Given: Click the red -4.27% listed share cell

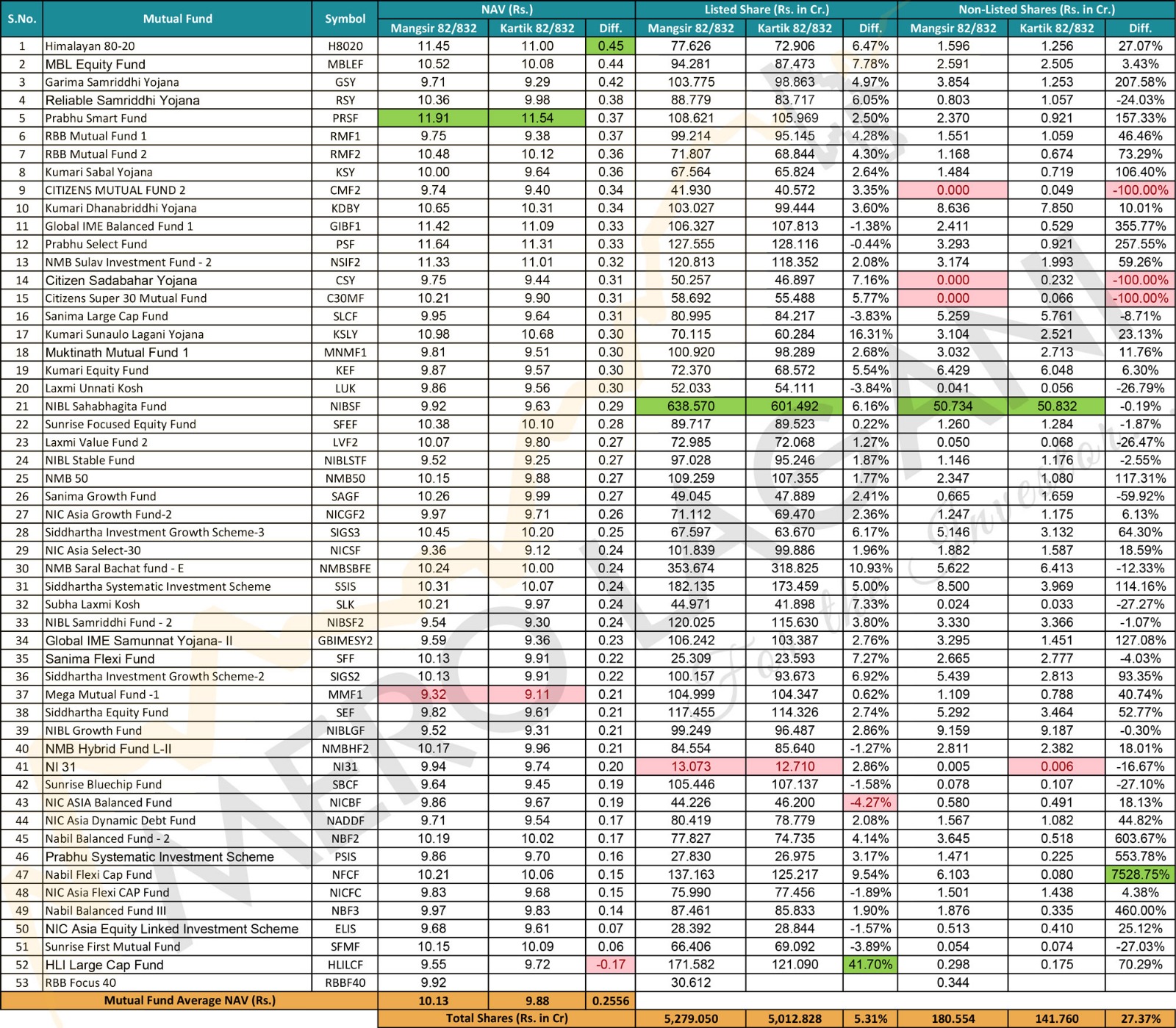Looking at the screenshot, I should point(870,802).
